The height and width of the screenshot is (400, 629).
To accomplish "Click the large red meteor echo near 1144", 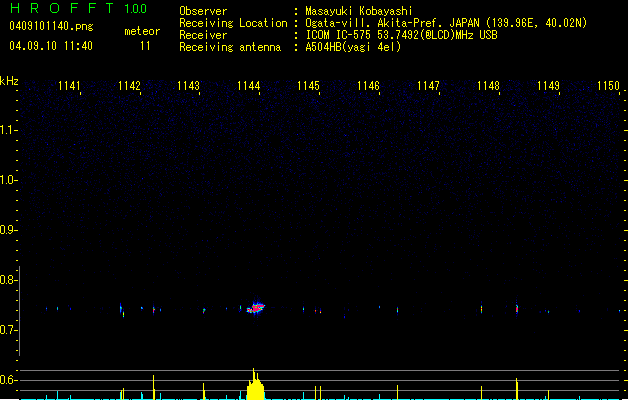I will 256,308.
